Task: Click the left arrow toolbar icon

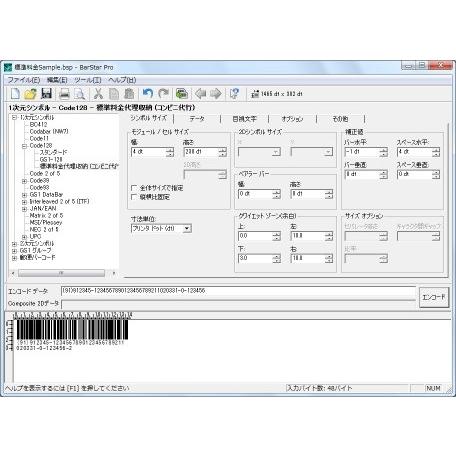Action: [x=200, y=94]
